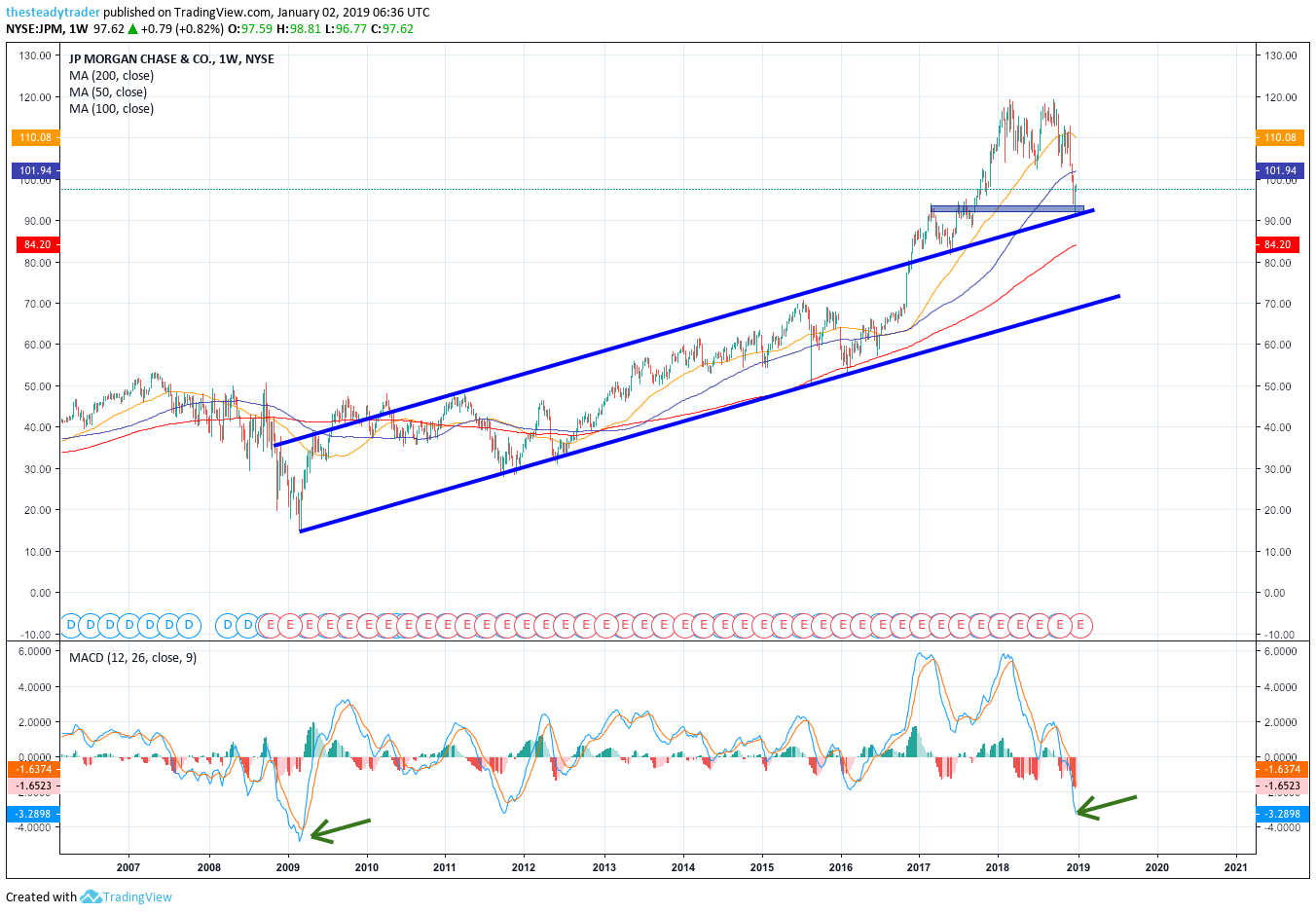Click 120.00 on the right price scale

[x=1281, y=97]
